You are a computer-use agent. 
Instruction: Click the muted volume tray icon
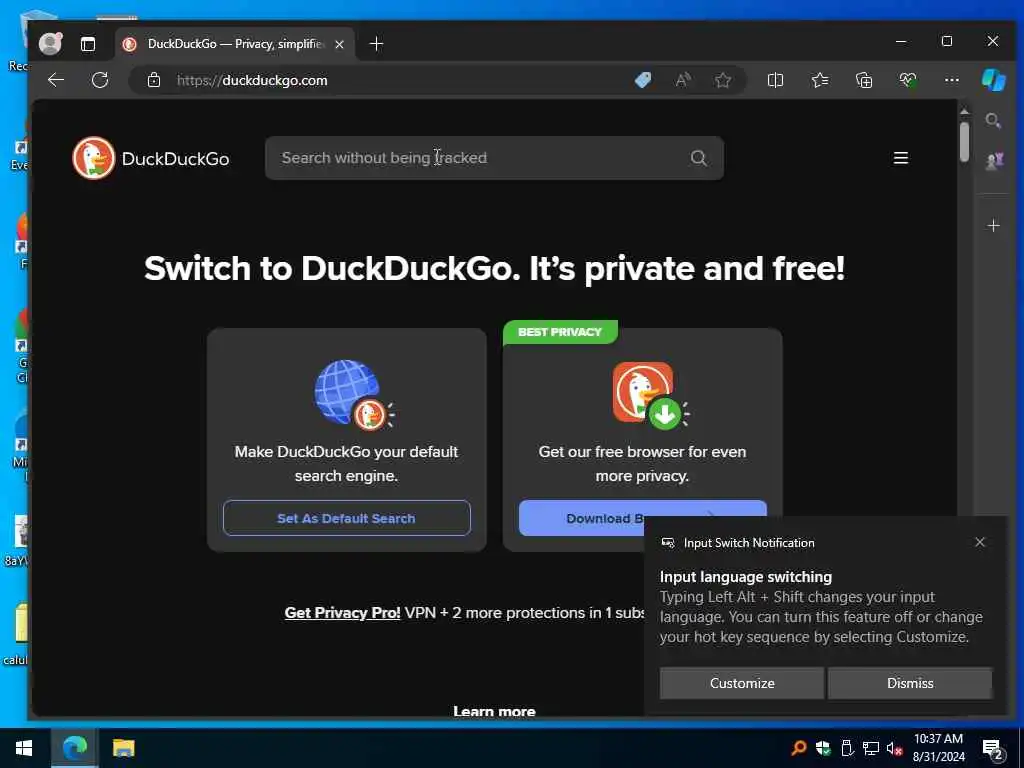click(x=894, y=748)
